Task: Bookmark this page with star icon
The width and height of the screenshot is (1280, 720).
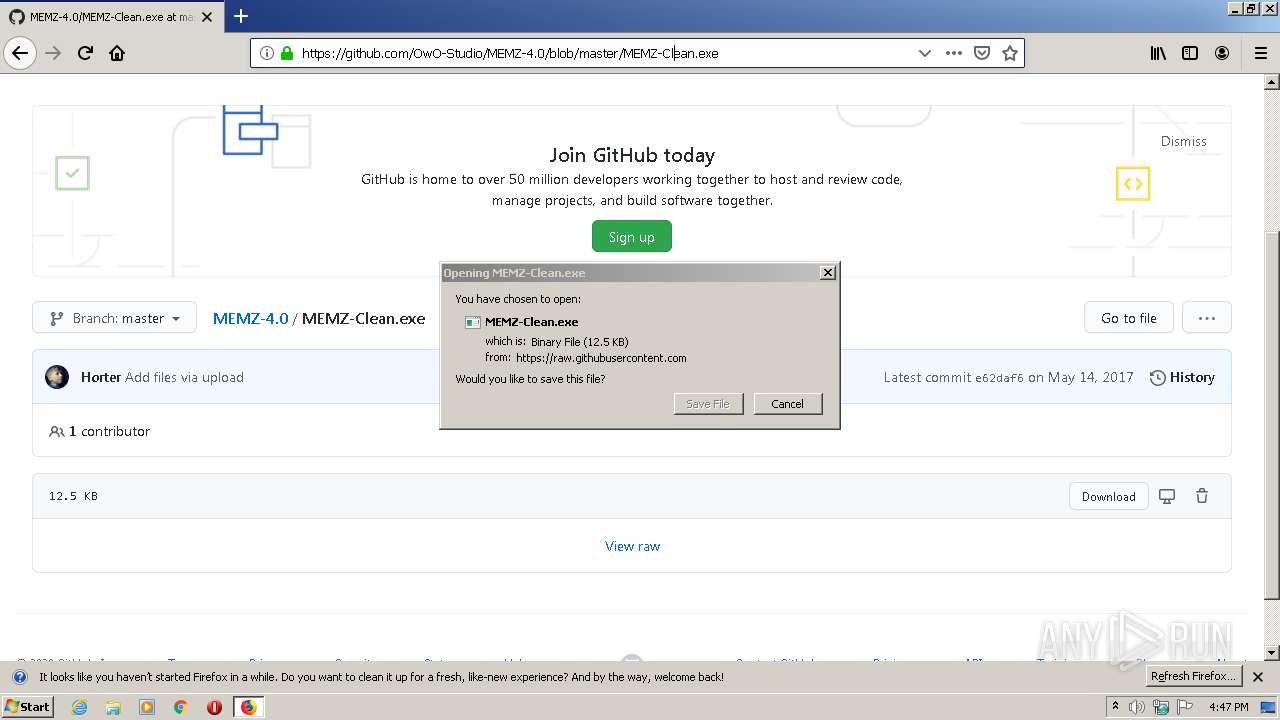Action: pyautogui.click(x=1010, y=53)
